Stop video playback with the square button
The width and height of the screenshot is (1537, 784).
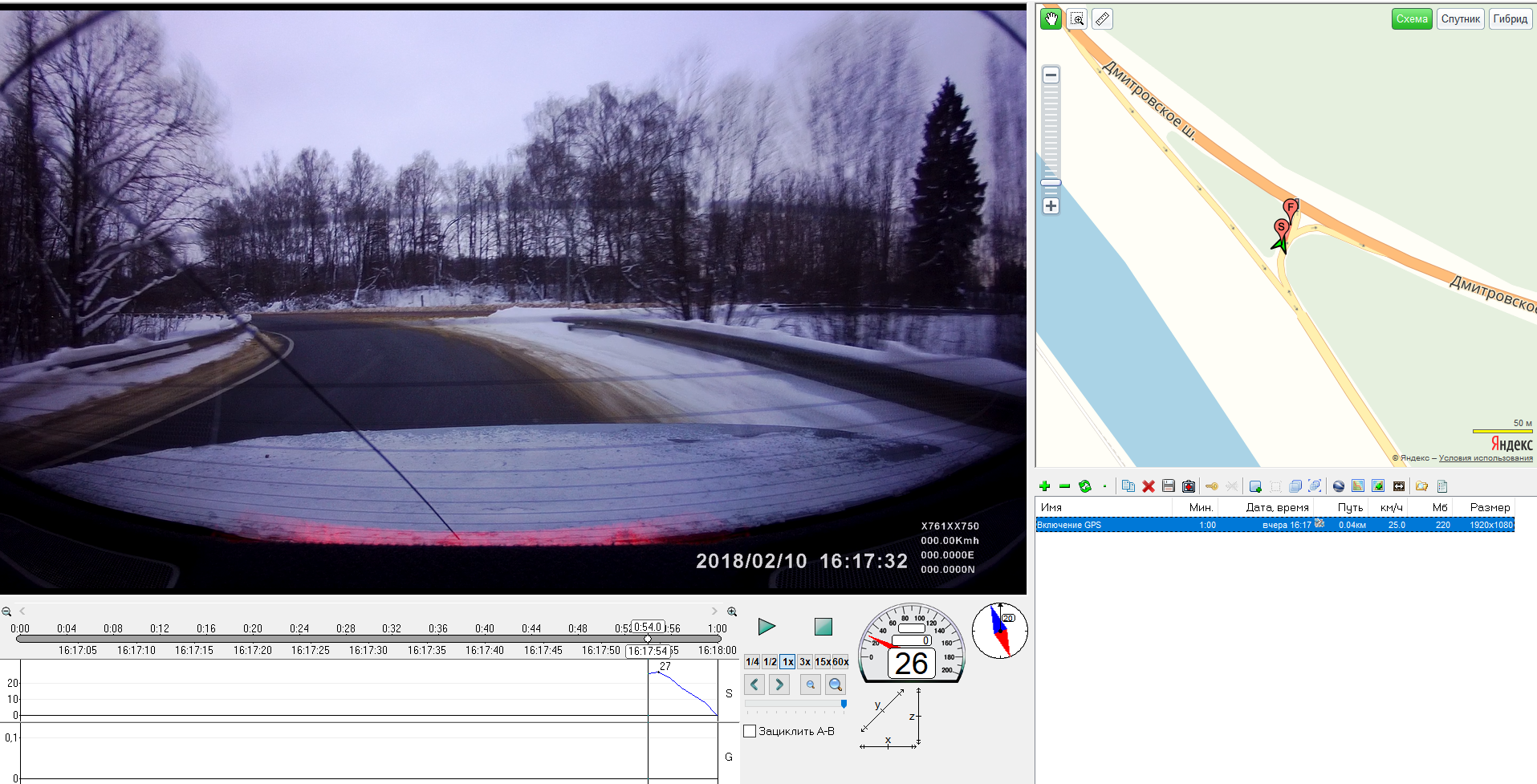pyautogui.click(x=823, y=627)
